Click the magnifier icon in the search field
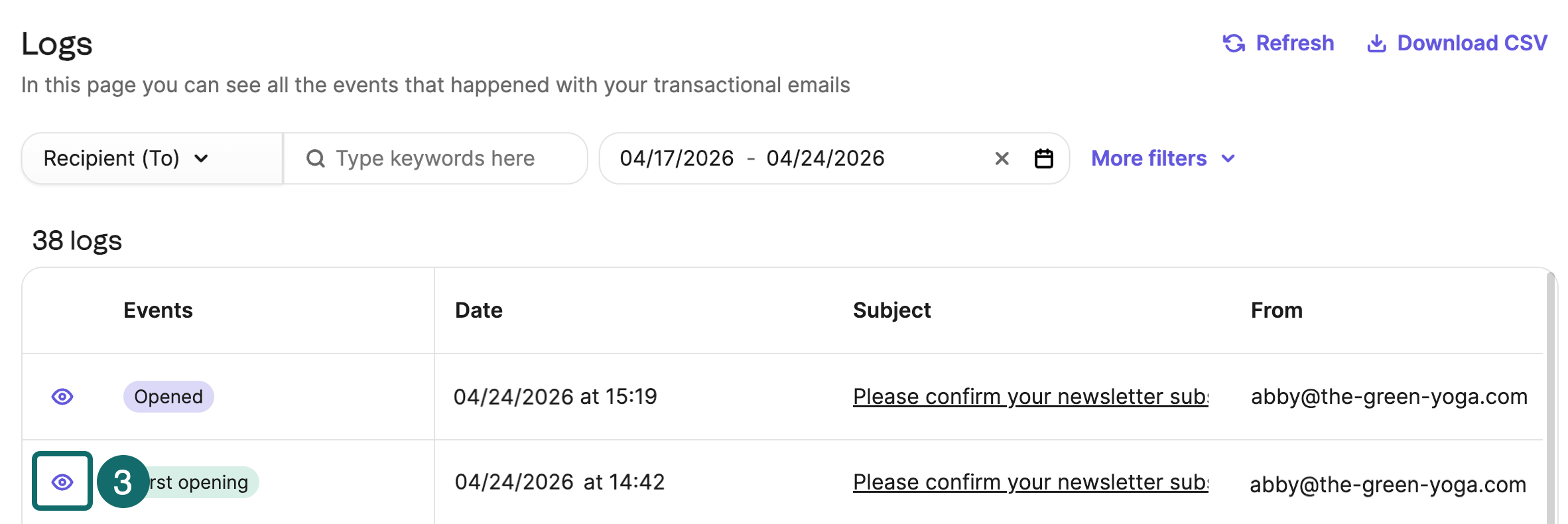This screenshot has width=1568, height=524. [315, 158]
